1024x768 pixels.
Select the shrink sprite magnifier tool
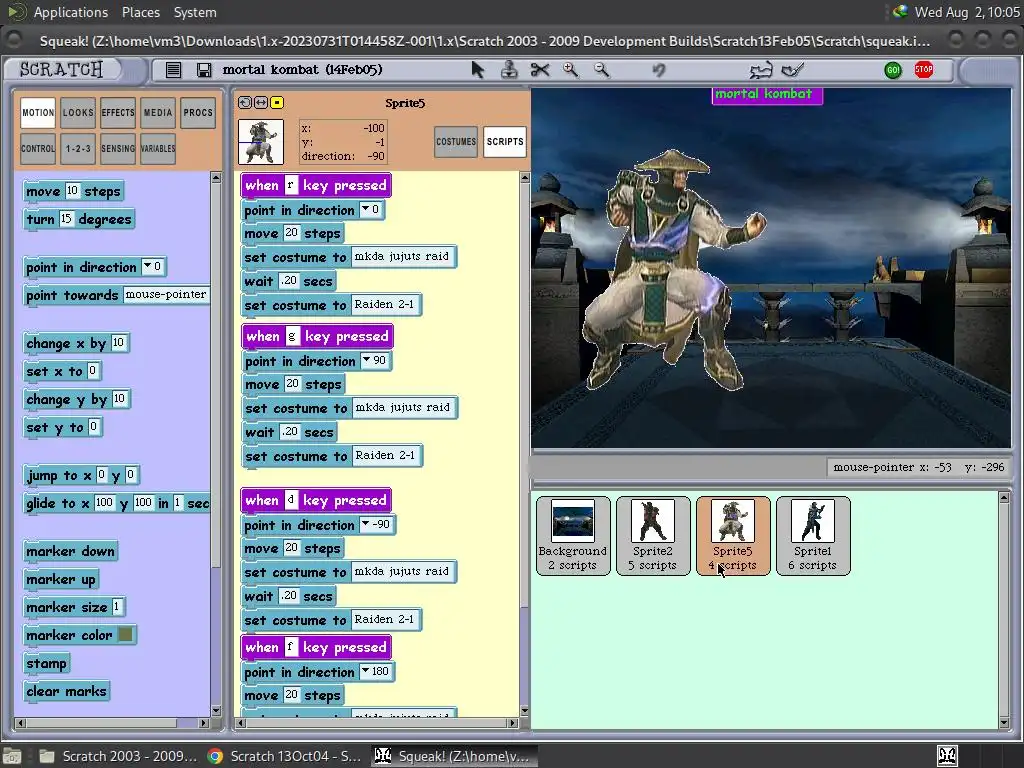click(601, 69)
